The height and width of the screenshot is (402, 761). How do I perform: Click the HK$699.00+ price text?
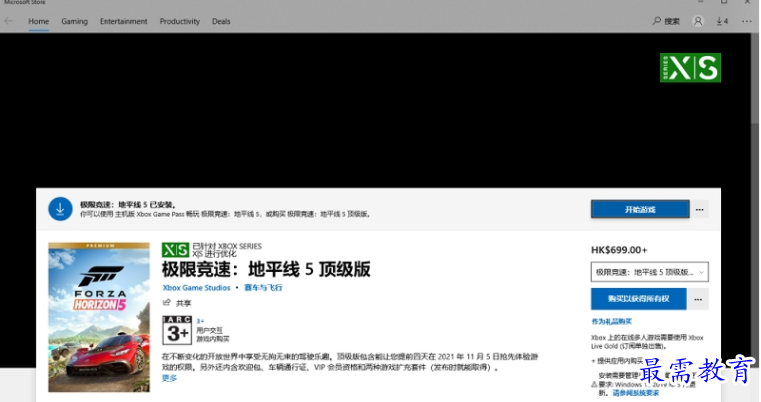[x=619, y=250]
